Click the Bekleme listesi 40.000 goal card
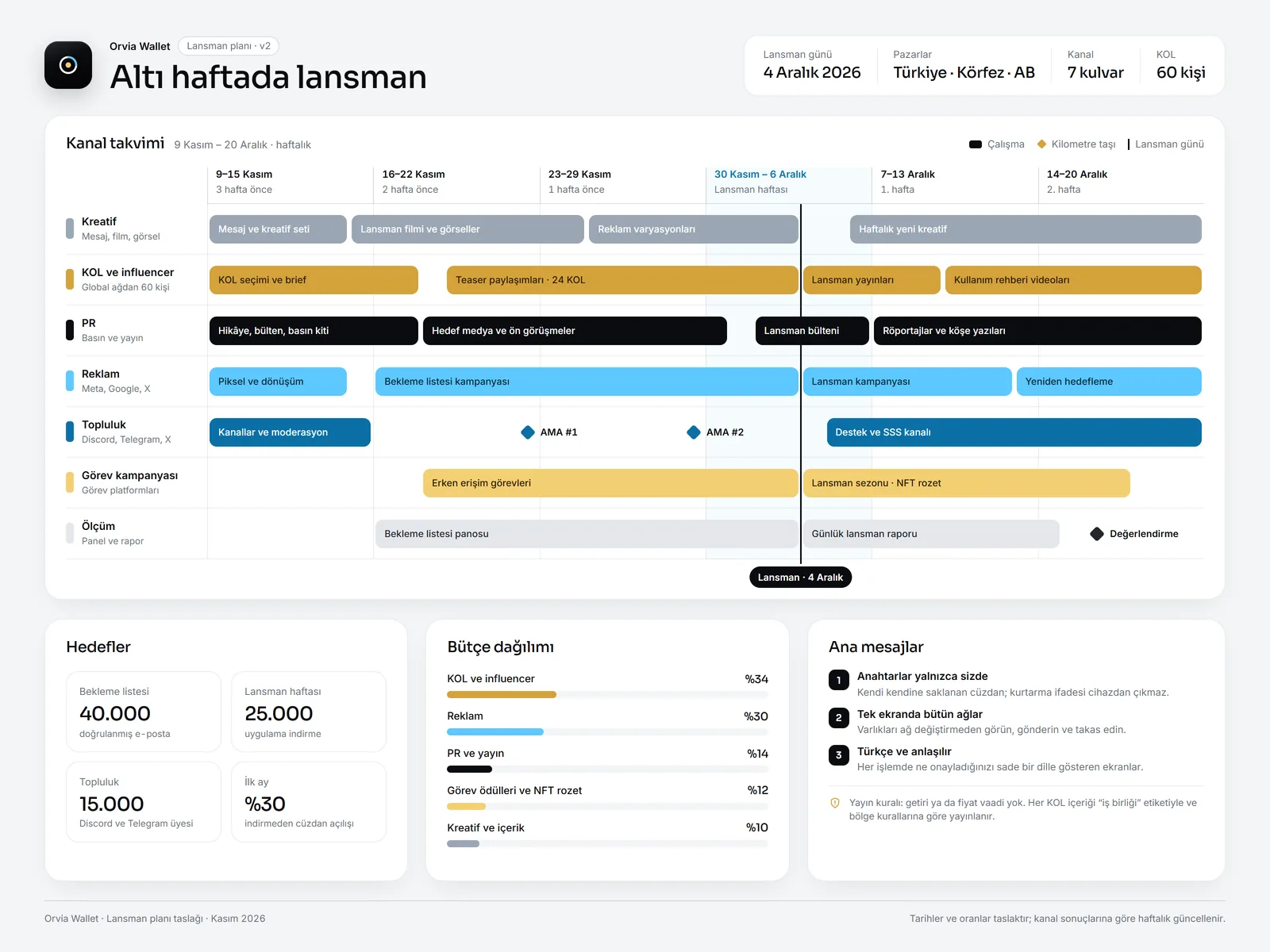The image size is (1270, 952). 144,712
